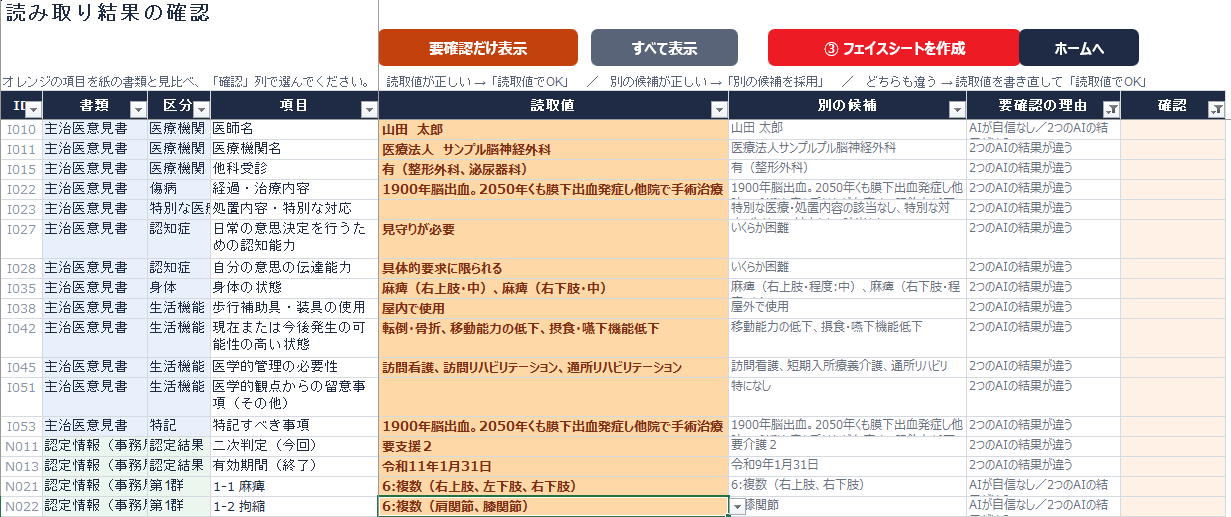This screenshot has width=1231, height=517.
Task: Select the 項目 cell 二次判定（今回）
Action: click(294, 446)
